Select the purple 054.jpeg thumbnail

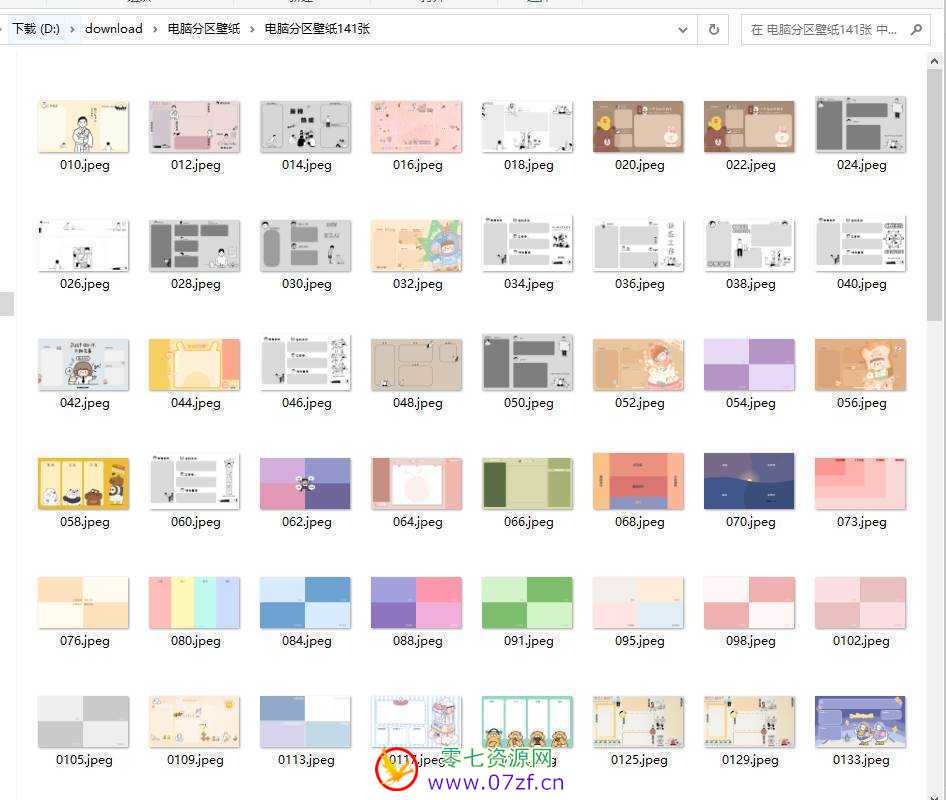749,364
